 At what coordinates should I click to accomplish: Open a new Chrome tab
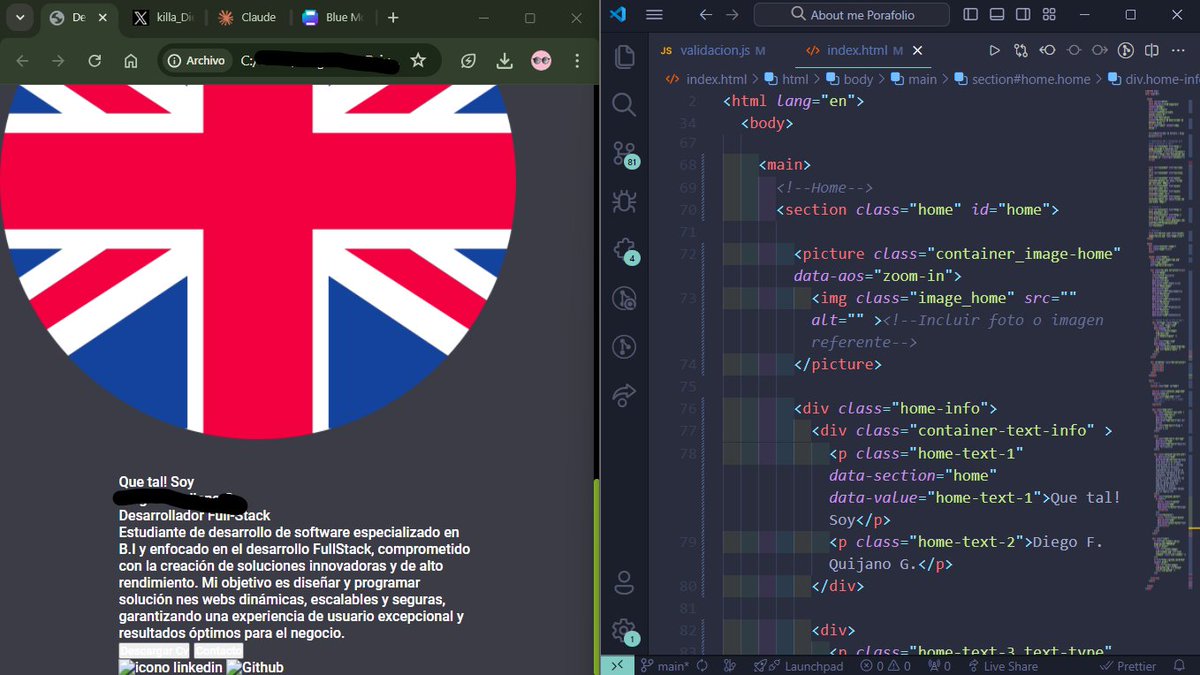(x=393, y=18)
